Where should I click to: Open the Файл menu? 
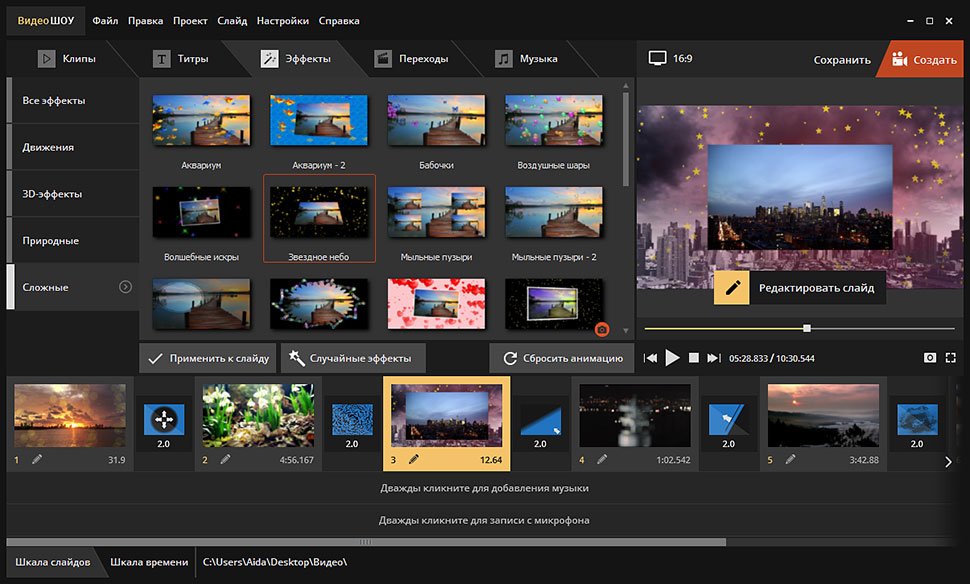pyautogui.click(x=105, y=20)
